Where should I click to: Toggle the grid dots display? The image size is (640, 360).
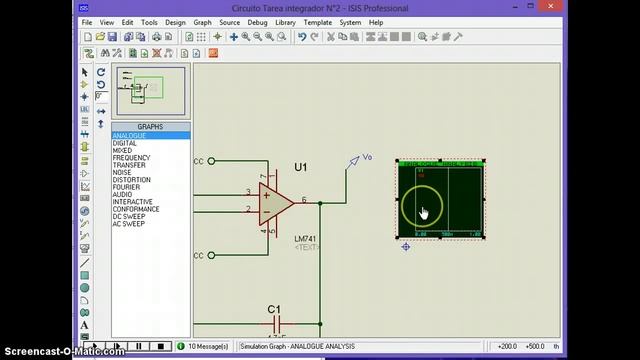(x=201, y=37)
